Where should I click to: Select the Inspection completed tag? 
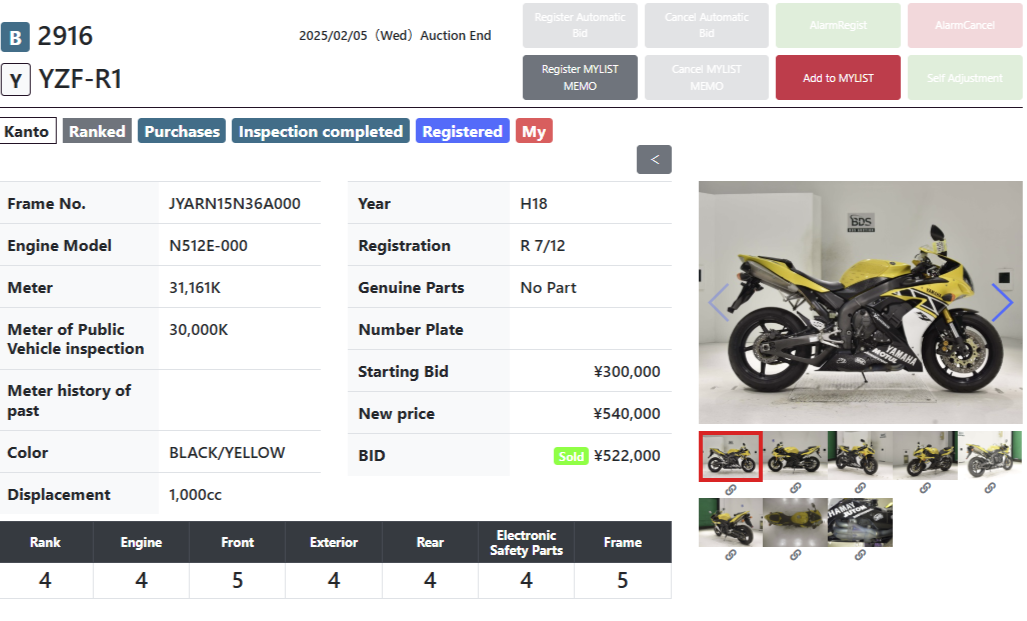pyautogui.click(x=320, y=132)
